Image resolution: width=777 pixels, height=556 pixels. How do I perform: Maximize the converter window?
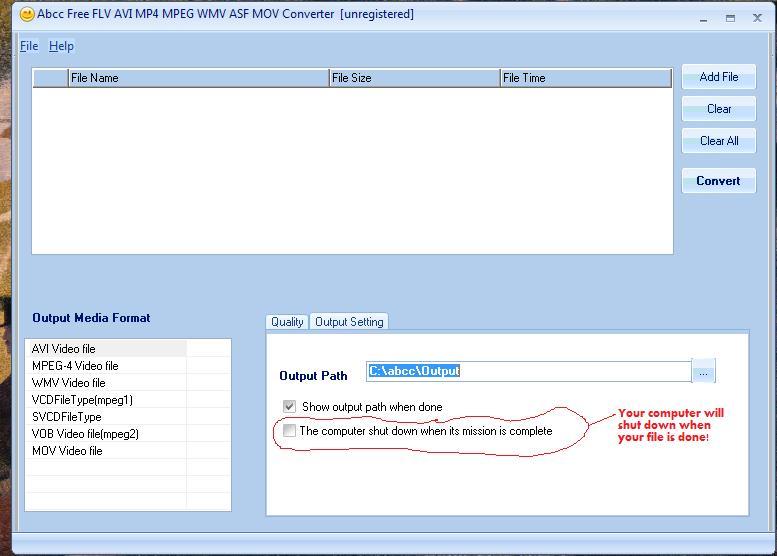730,18
